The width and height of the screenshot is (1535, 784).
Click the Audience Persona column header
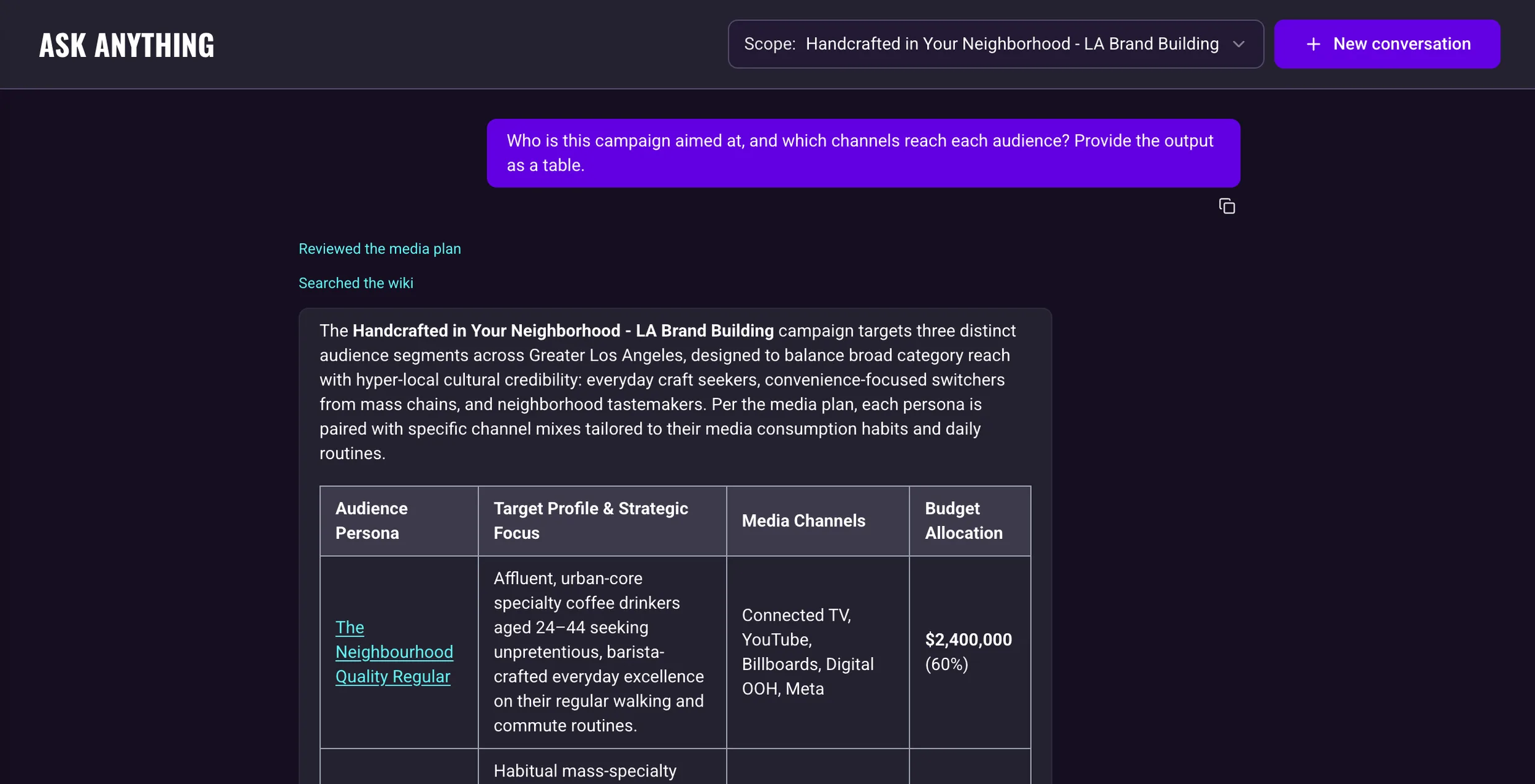pos(399,520)
